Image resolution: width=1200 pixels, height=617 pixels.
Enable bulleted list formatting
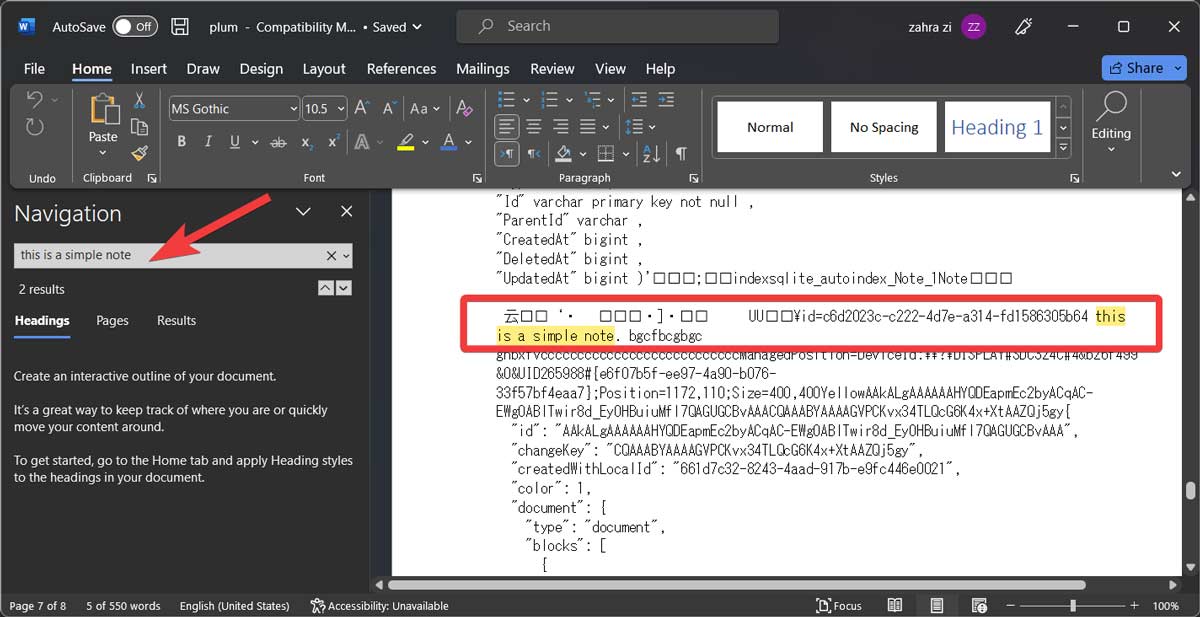point(506,99)
